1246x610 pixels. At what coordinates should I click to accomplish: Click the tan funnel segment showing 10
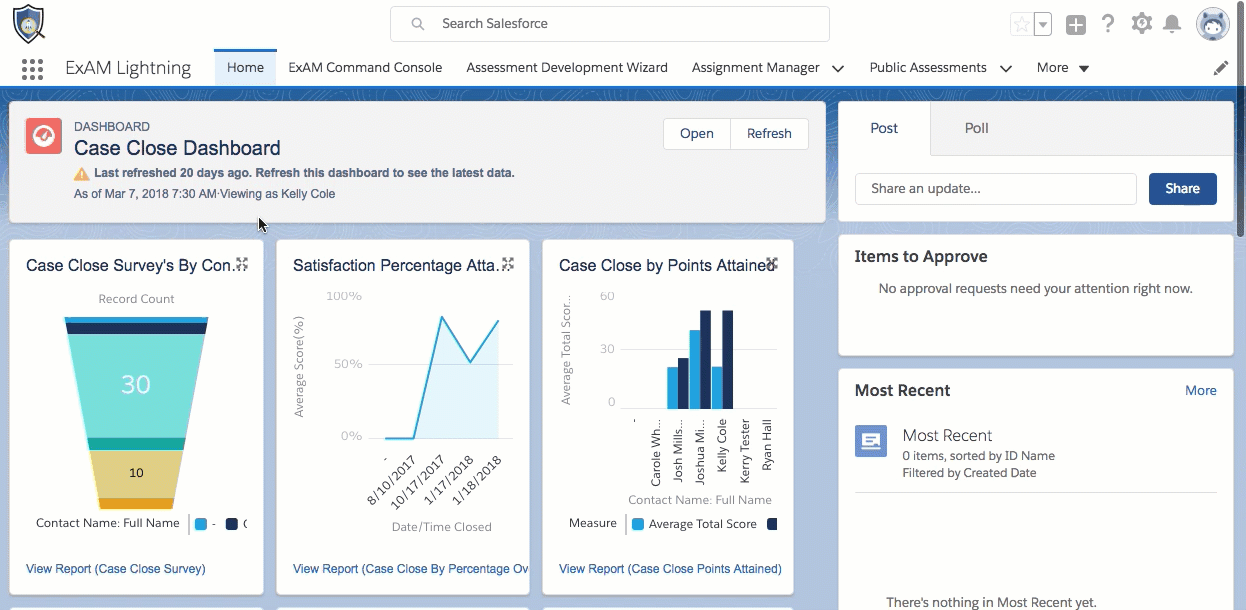(136, 473)
